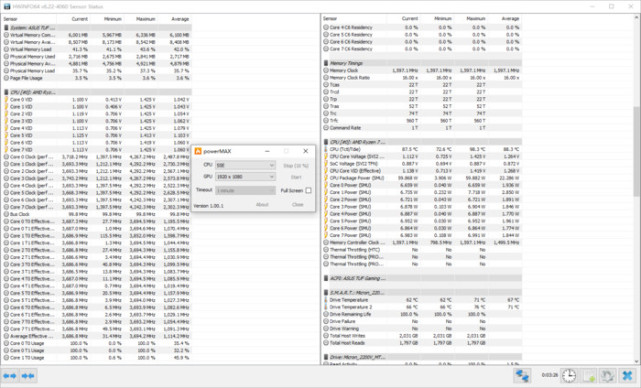Click the icon on the S.M.A.R.T. Micron header
641x388 pixels.
326,293
